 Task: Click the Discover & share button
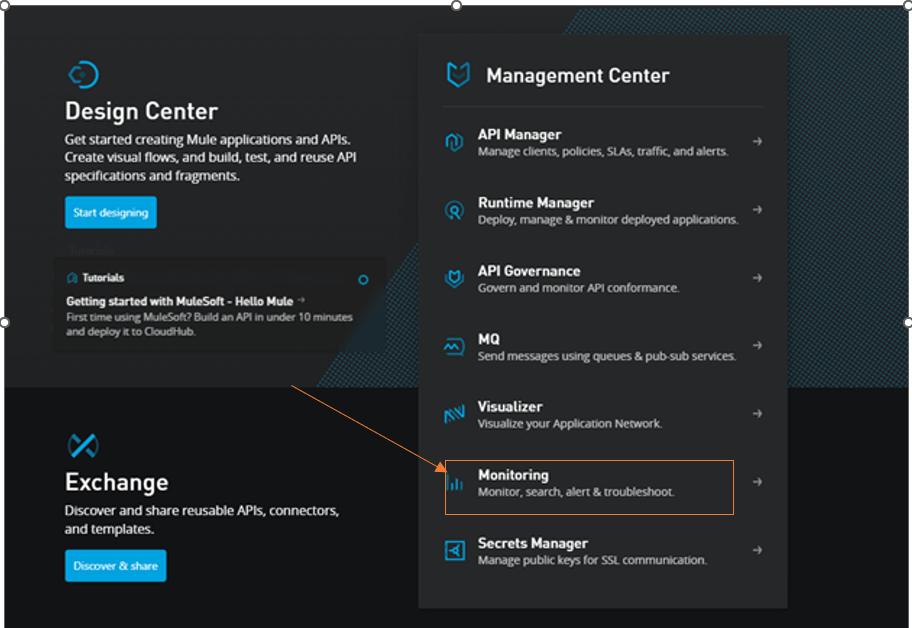(x=115, y=565)
